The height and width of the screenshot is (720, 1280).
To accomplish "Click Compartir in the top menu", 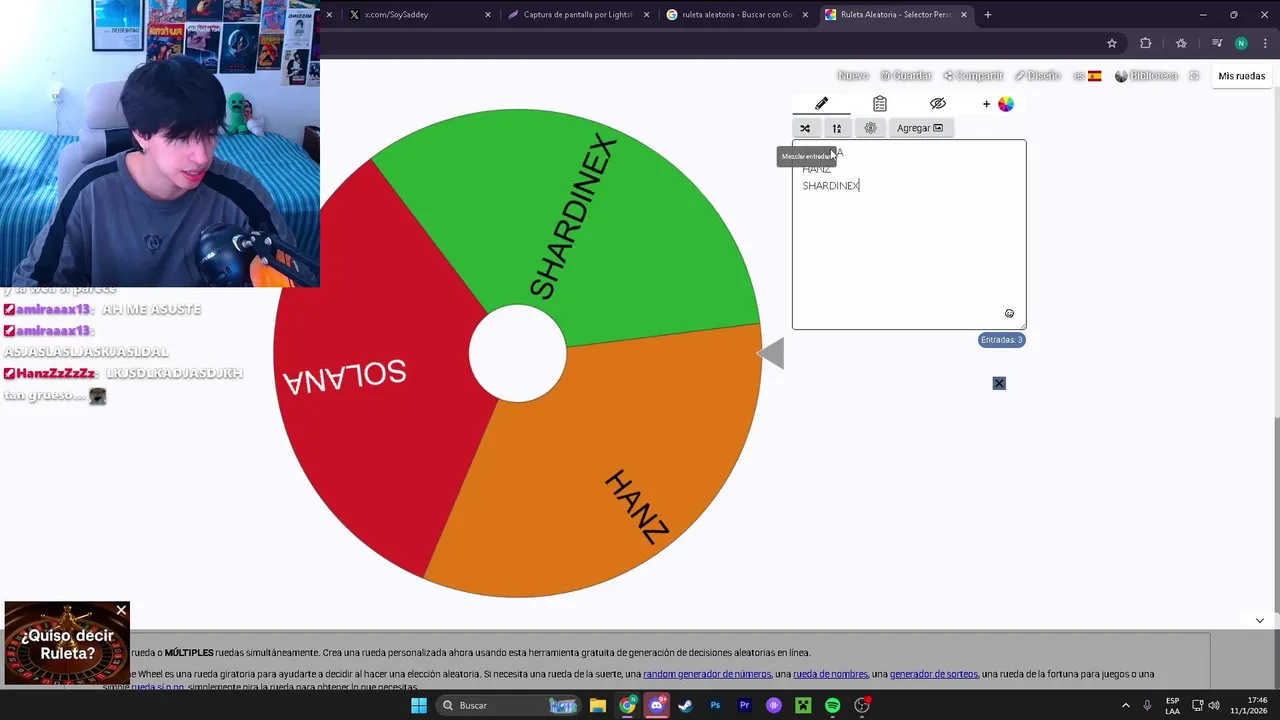I will [973, 76].
